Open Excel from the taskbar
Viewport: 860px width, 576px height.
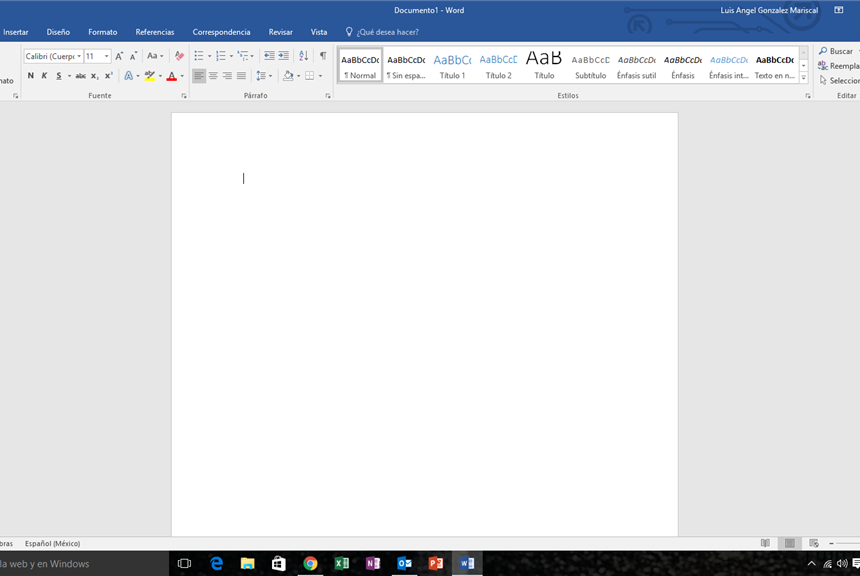point(342,563)
